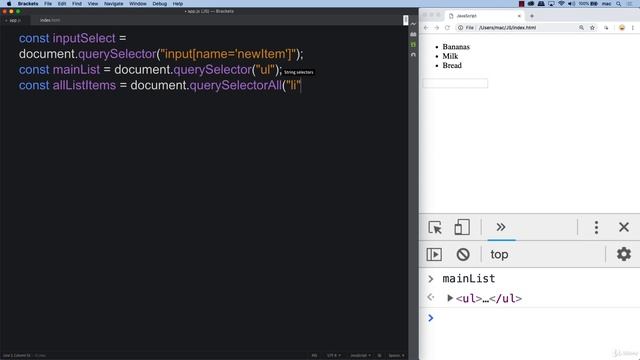Open console settings gear

click(624, 254)
